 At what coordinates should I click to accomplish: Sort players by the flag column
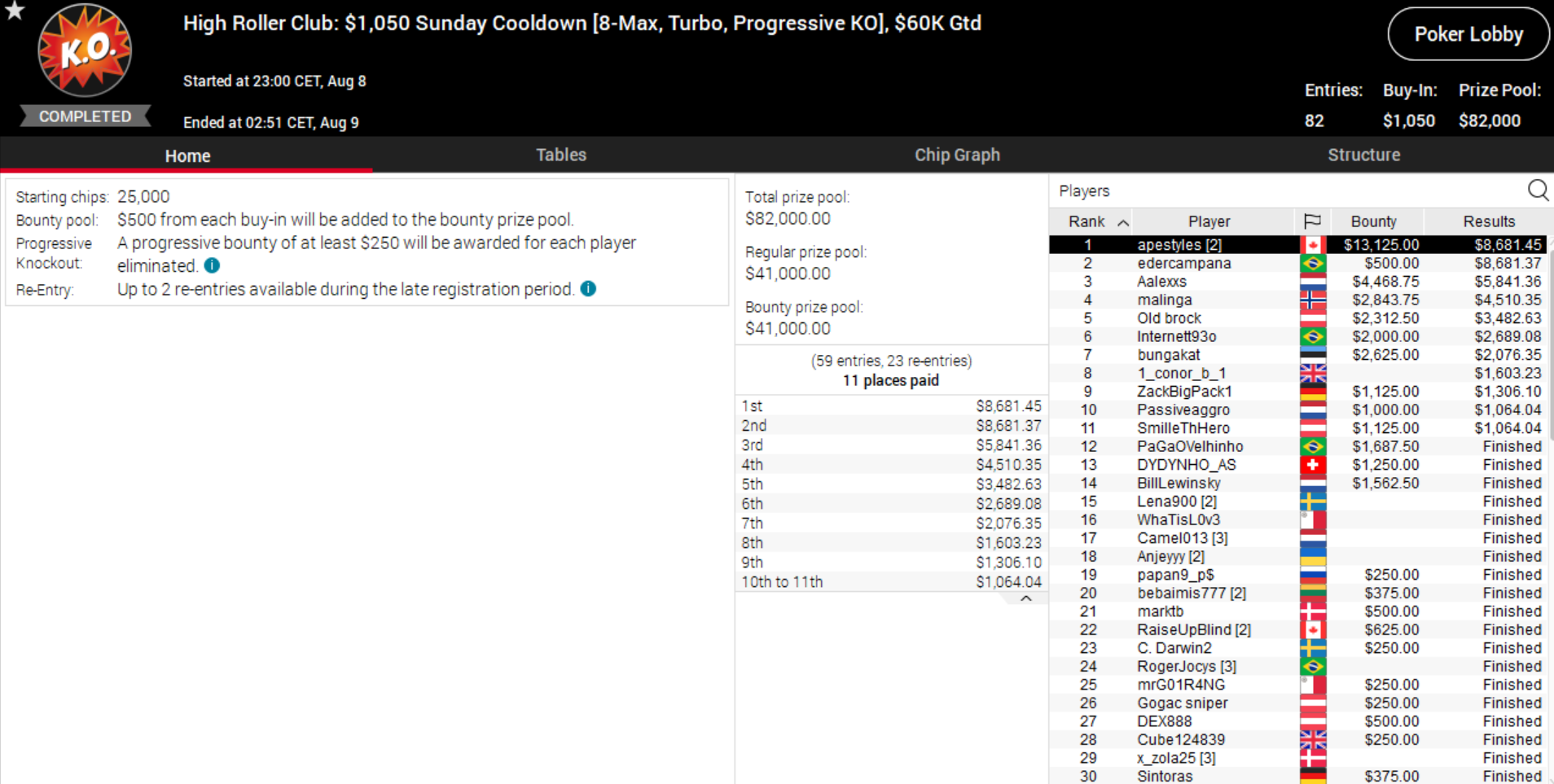(1312, 221)
